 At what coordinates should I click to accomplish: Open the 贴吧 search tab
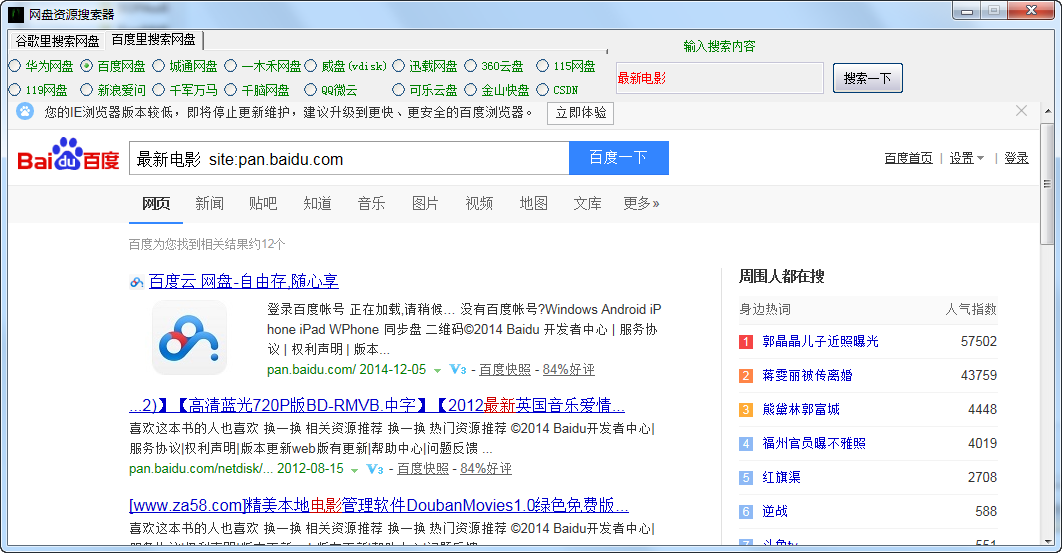(263, 203)
